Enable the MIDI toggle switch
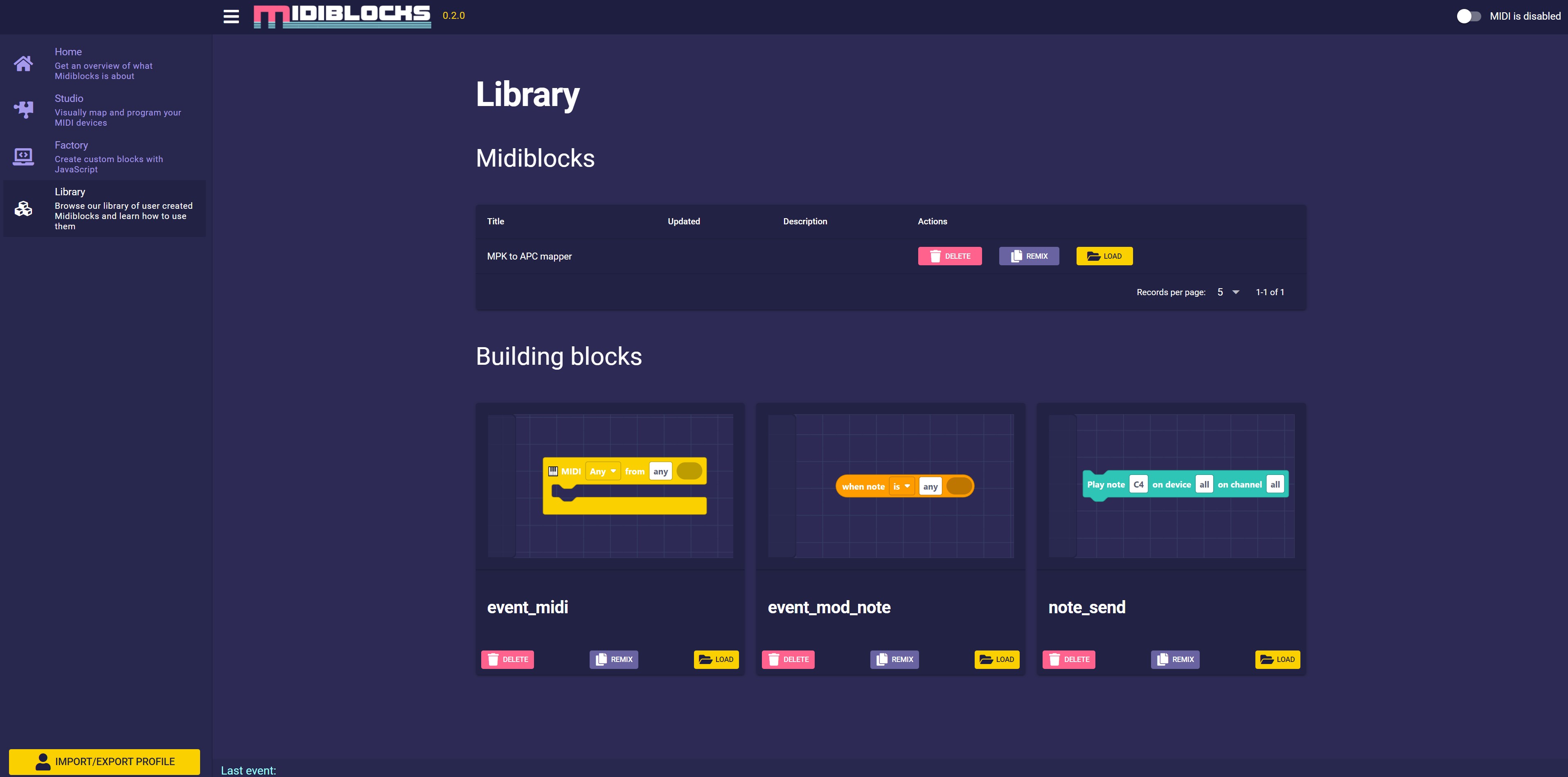Image resolution: width=1568 pixels, height=777 pixels. [1468, 16]
